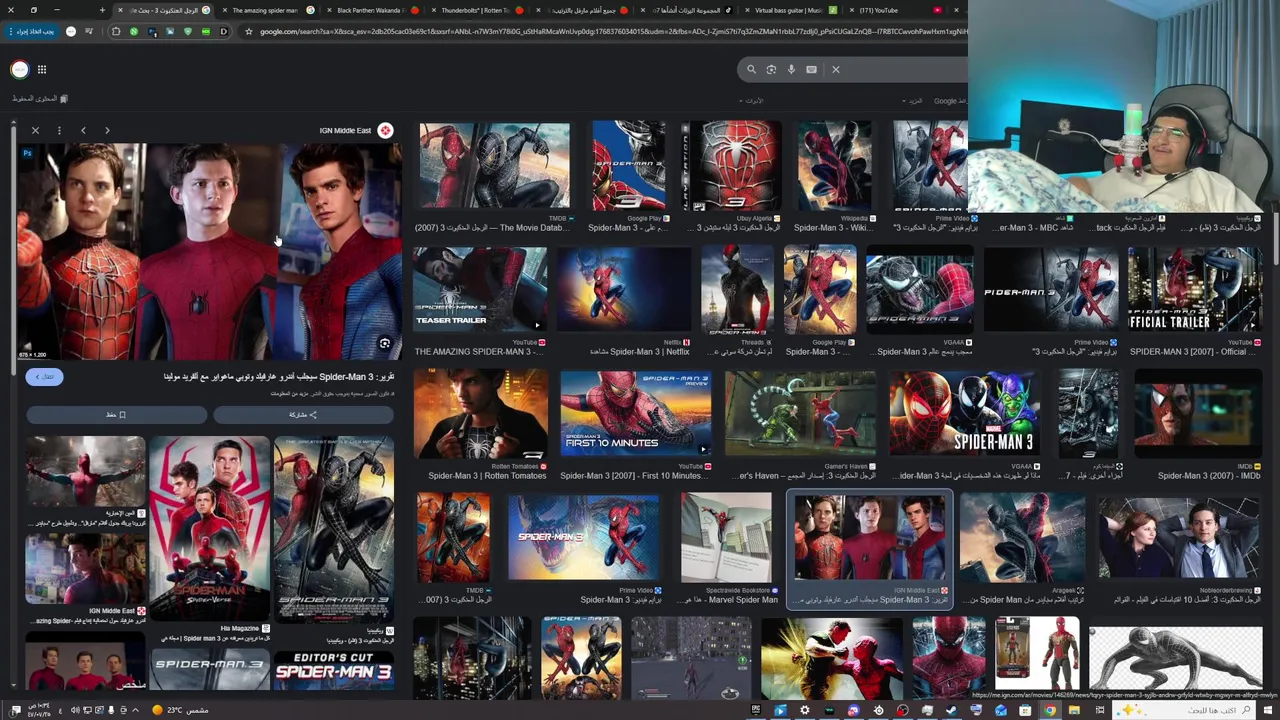1280x720 pixels.
Task: Open the OFFICIAL TRAILER Spider-Man 3 2007 thumbnail
Action: click(1195, 288)
